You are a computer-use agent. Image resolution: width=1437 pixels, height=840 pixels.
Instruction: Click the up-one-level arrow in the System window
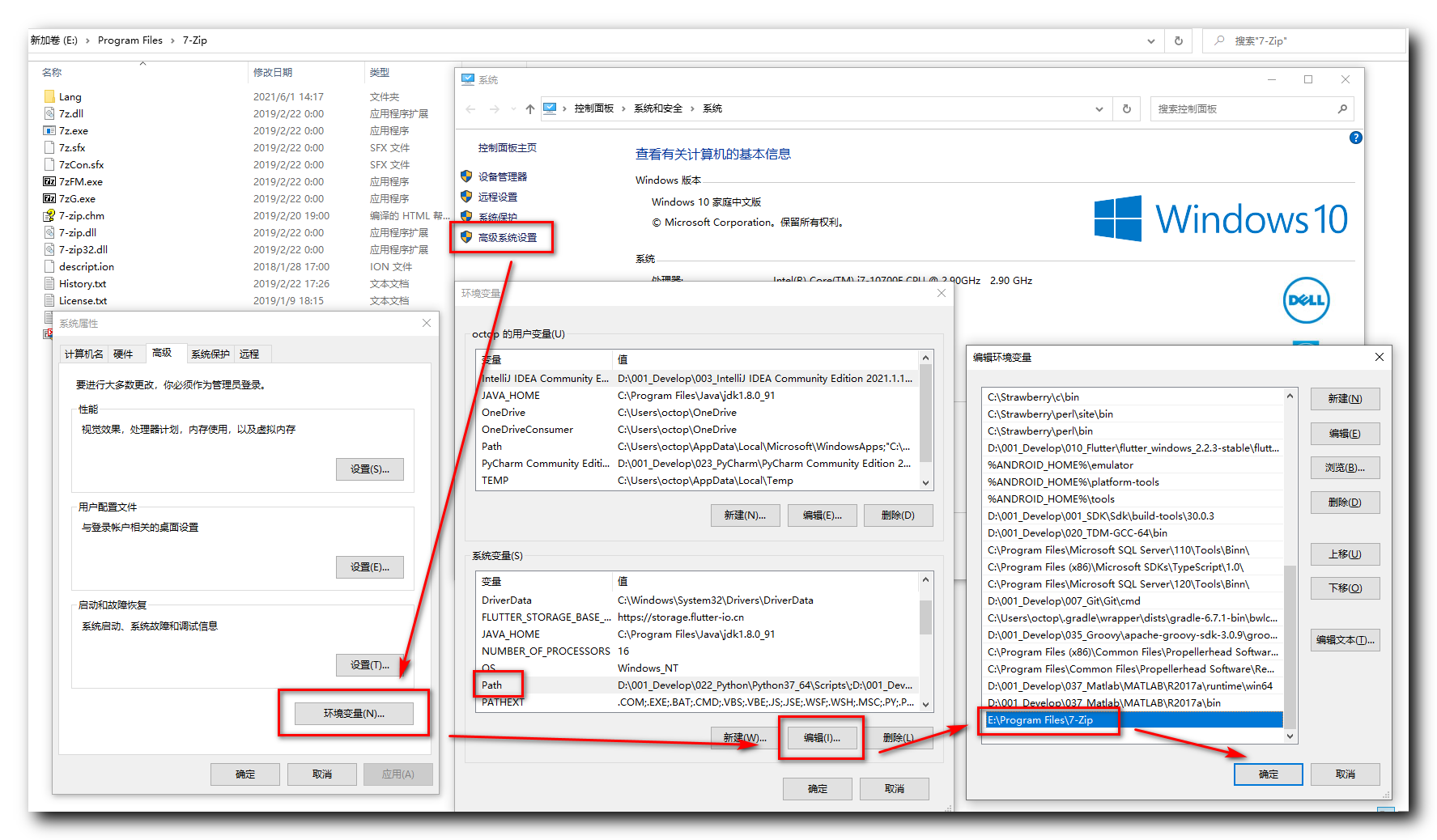(x=530, y=108)
